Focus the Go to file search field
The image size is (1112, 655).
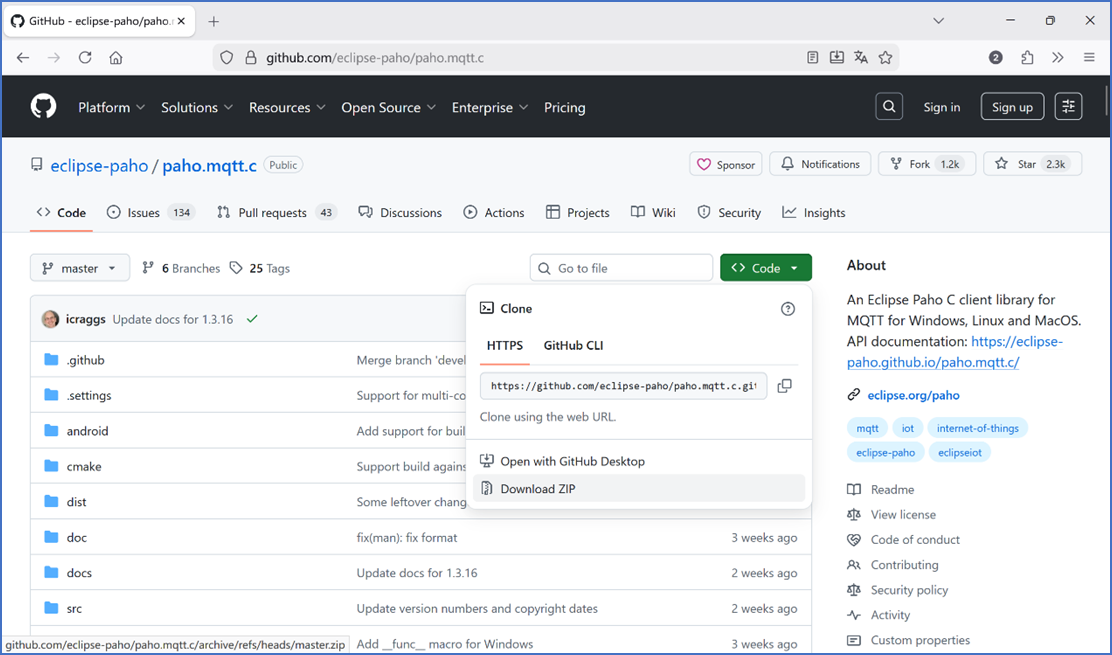point(621,268)
